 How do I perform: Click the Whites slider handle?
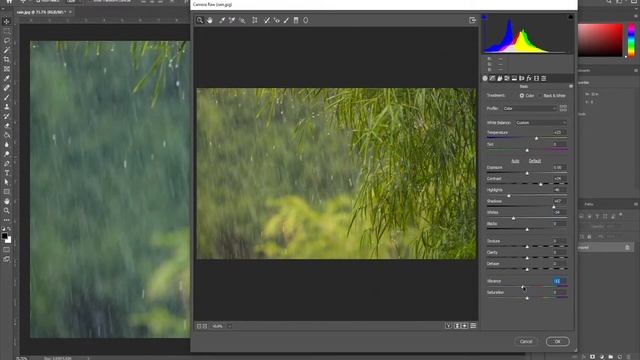coord(513,218)
